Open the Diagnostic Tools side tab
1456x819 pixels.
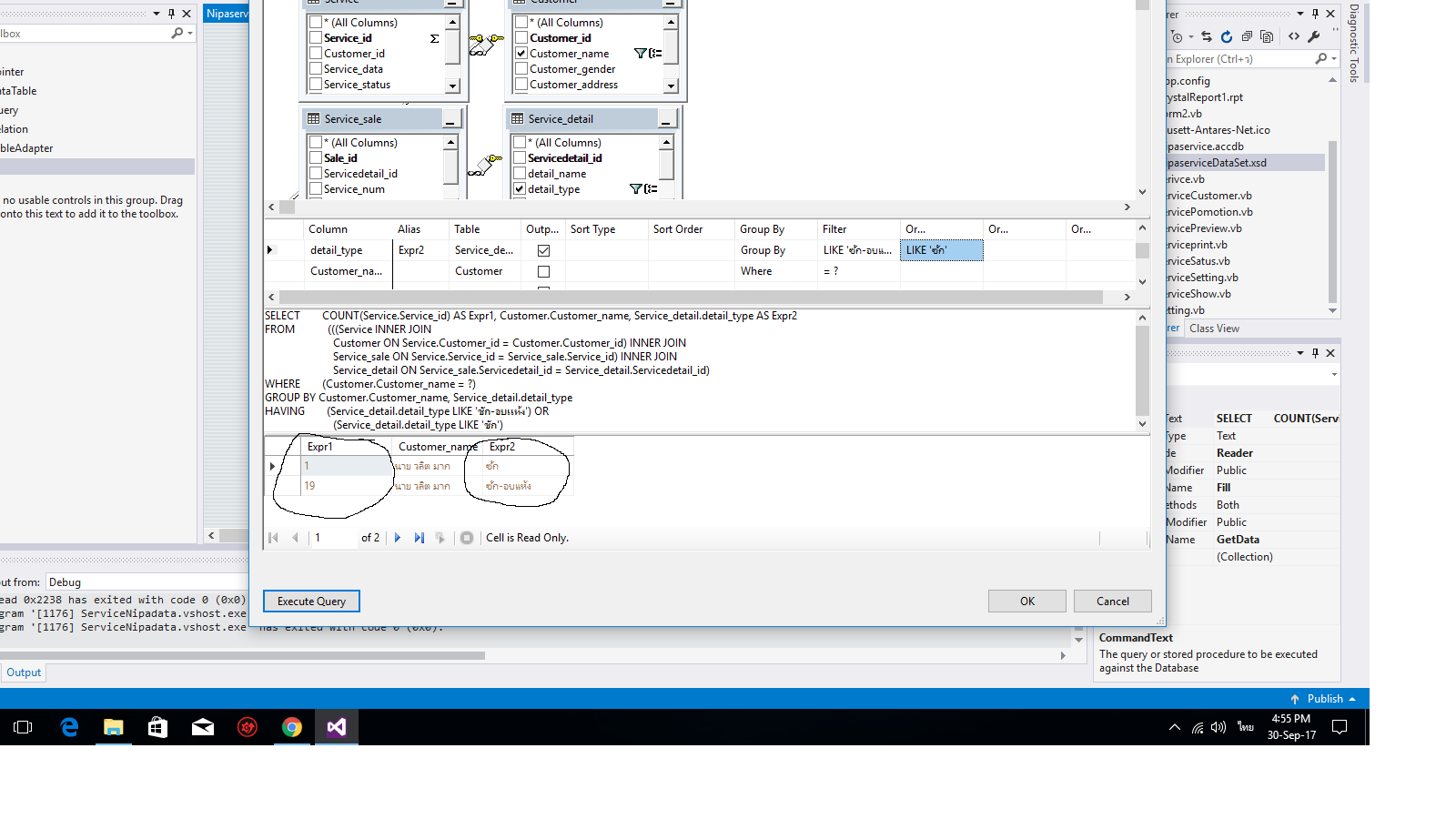[x=1354, y=43]
